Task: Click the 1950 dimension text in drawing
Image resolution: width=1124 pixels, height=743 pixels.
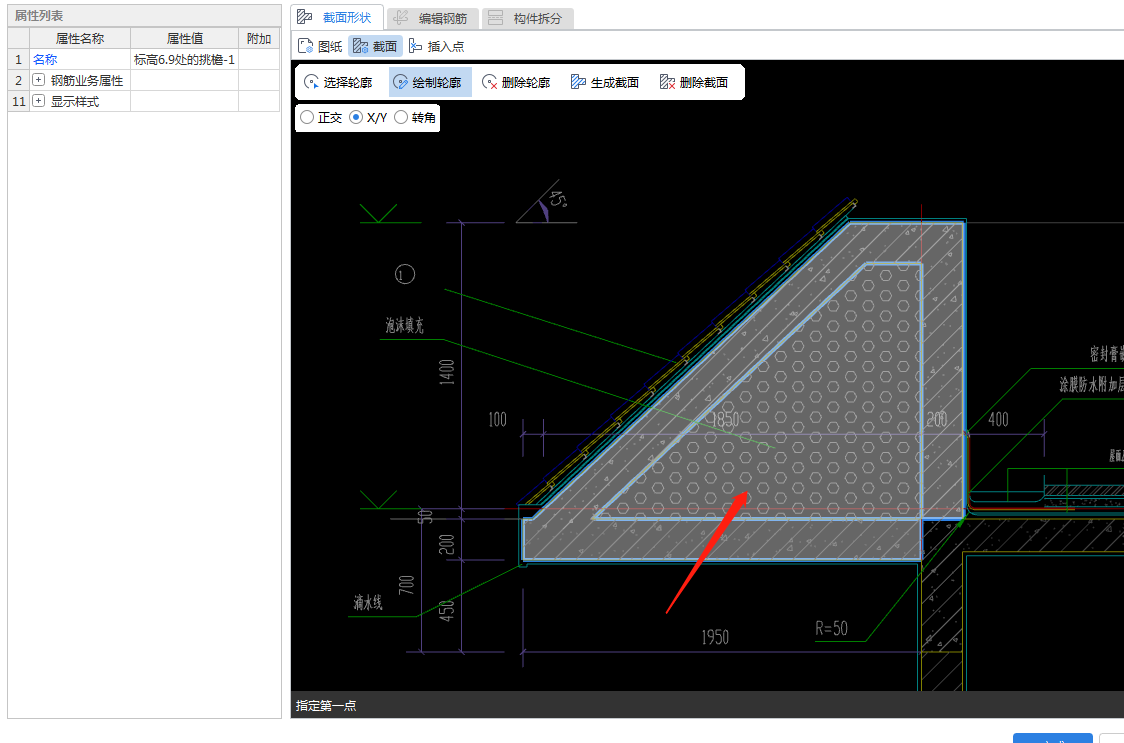Action: [715, 637]
